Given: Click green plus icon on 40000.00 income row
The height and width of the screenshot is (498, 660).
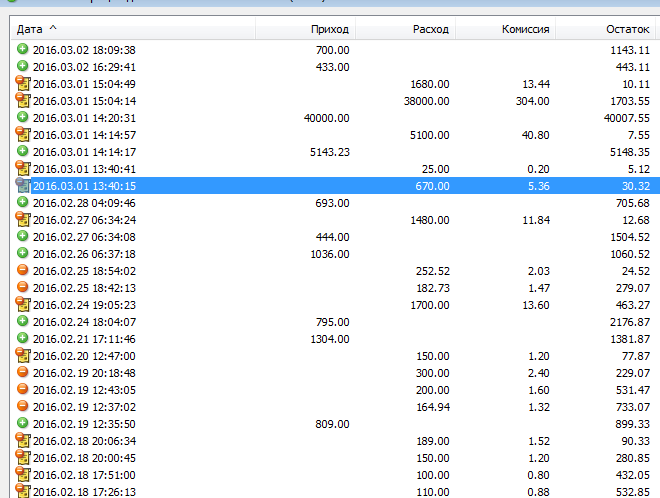Looking at the screenshot, I should point(23,117).
